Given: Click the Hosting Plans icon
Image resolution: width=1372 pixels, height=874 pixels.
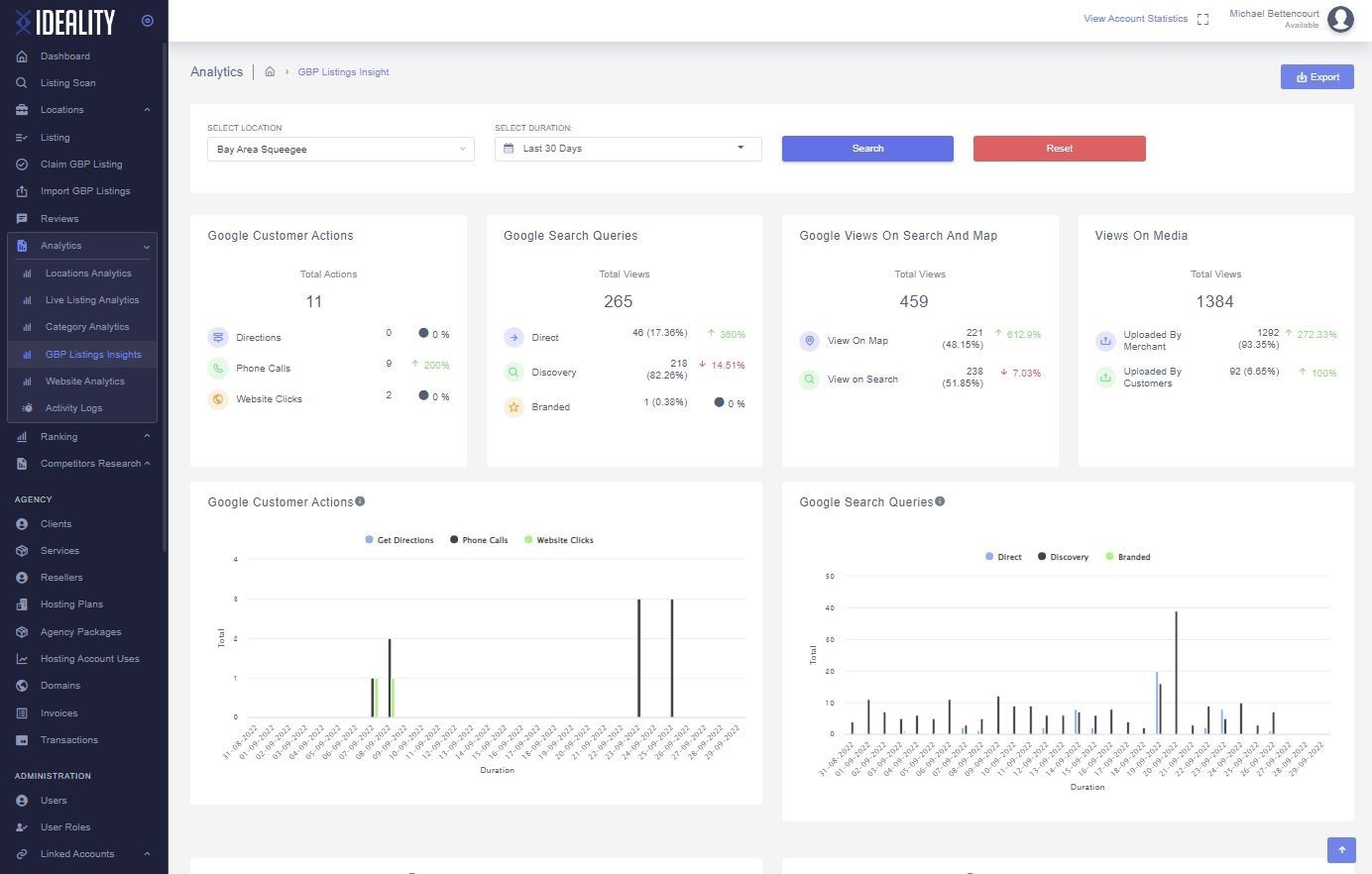Looking at the screenshot, I should click(22, 604).
